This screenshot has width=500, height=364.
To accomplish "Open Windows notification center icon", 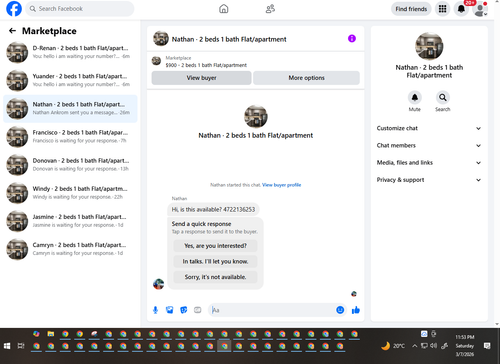I will pos(487,346).
